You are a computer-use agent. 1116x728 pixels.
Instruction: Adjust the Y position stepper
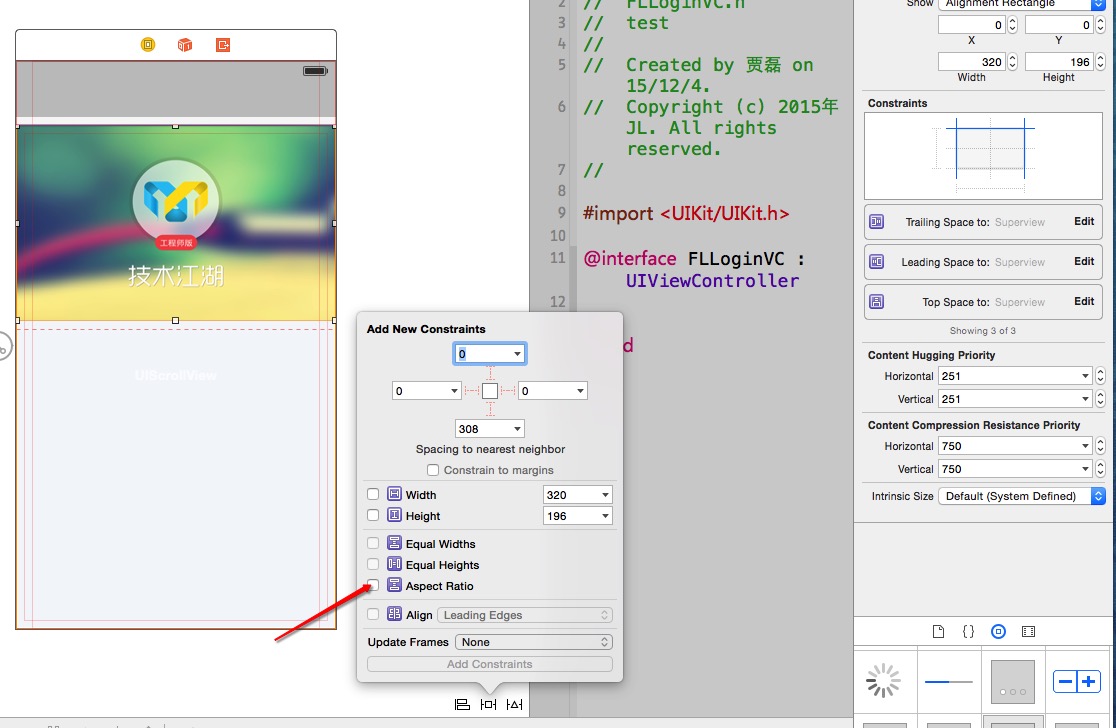1100,25
